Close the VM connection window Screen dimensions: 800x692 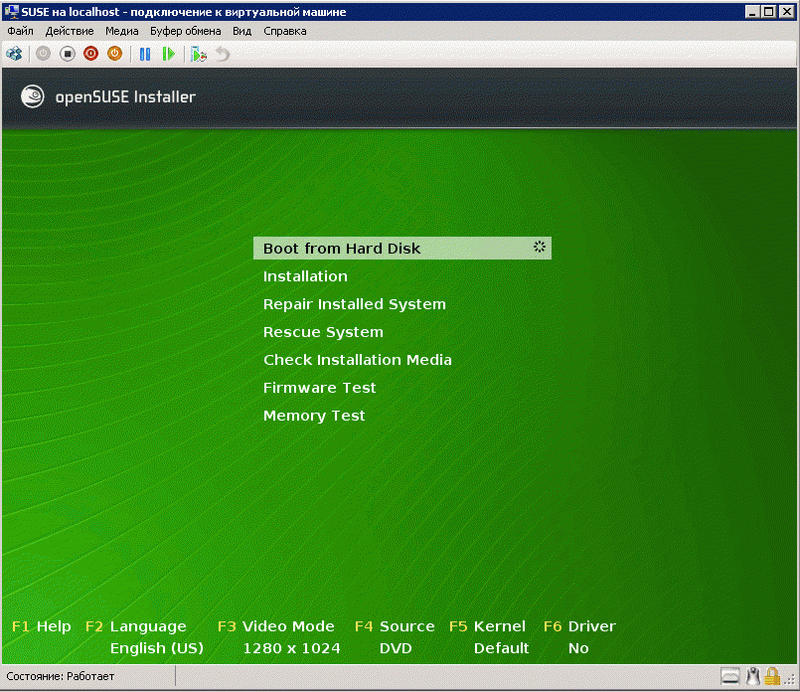tap(787, 11)
